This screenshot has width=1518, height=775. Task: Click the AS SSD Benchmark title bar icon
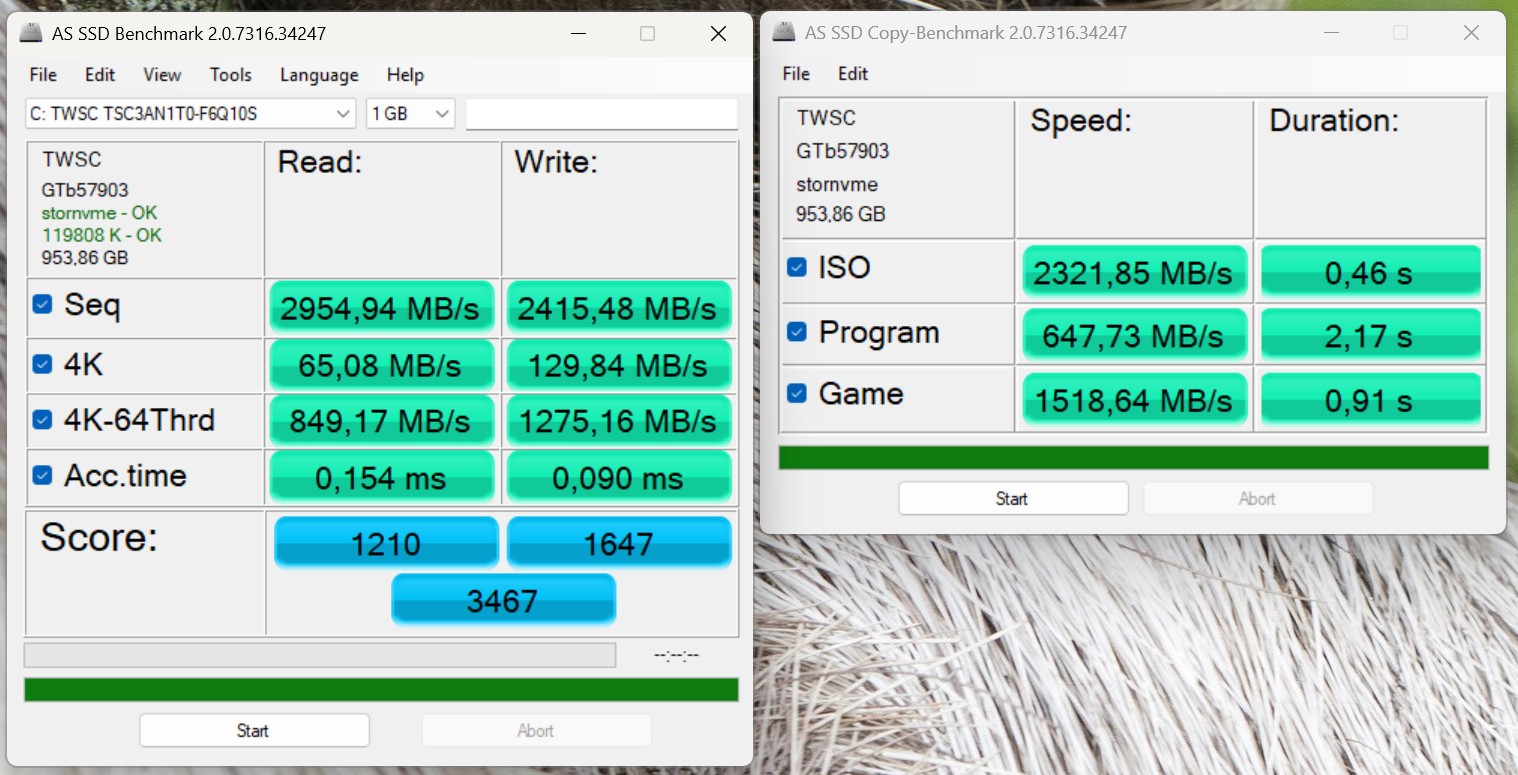tap(32, 34)
